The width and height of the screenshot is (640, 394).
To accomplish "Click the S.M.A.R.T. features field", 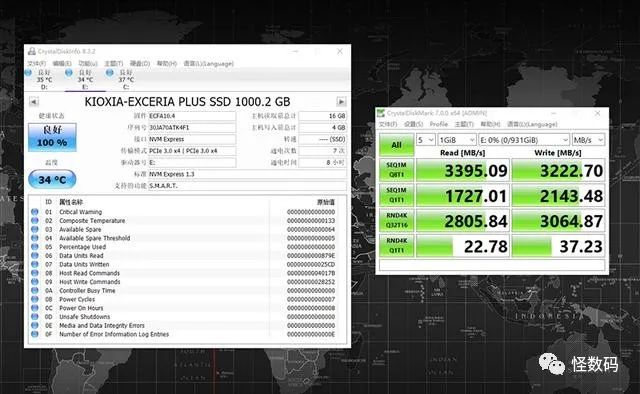I will tap(247, 186).
